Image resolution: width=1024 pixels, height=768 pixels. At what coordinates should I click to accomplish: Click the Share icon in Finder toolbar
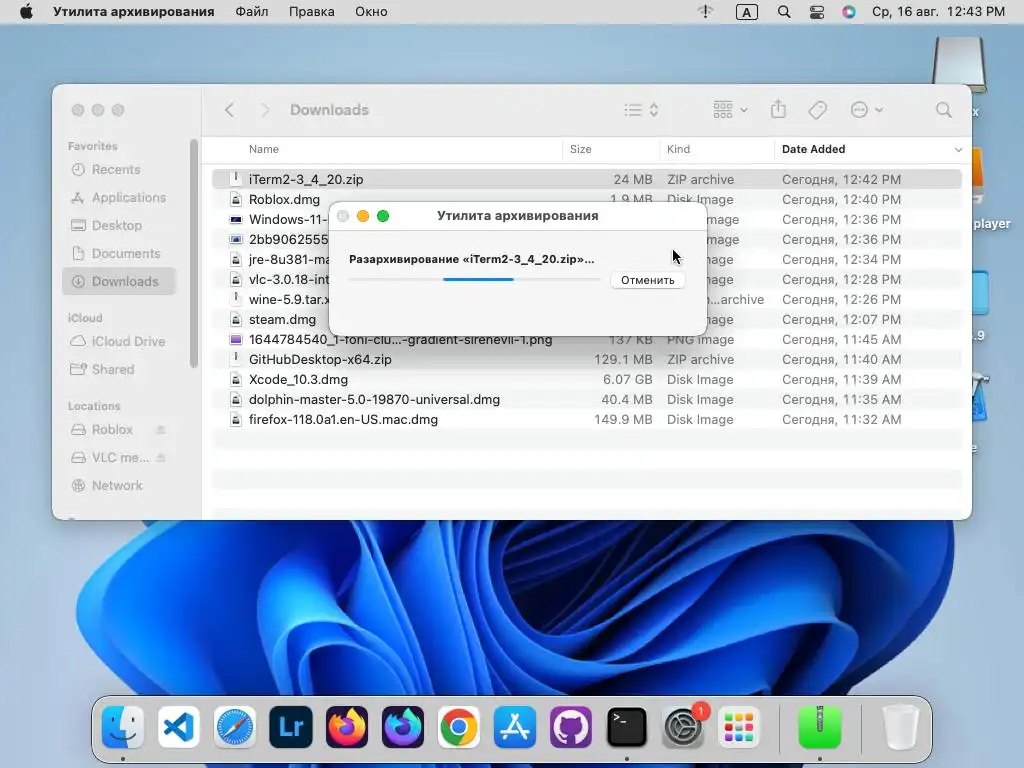point(778,109)
